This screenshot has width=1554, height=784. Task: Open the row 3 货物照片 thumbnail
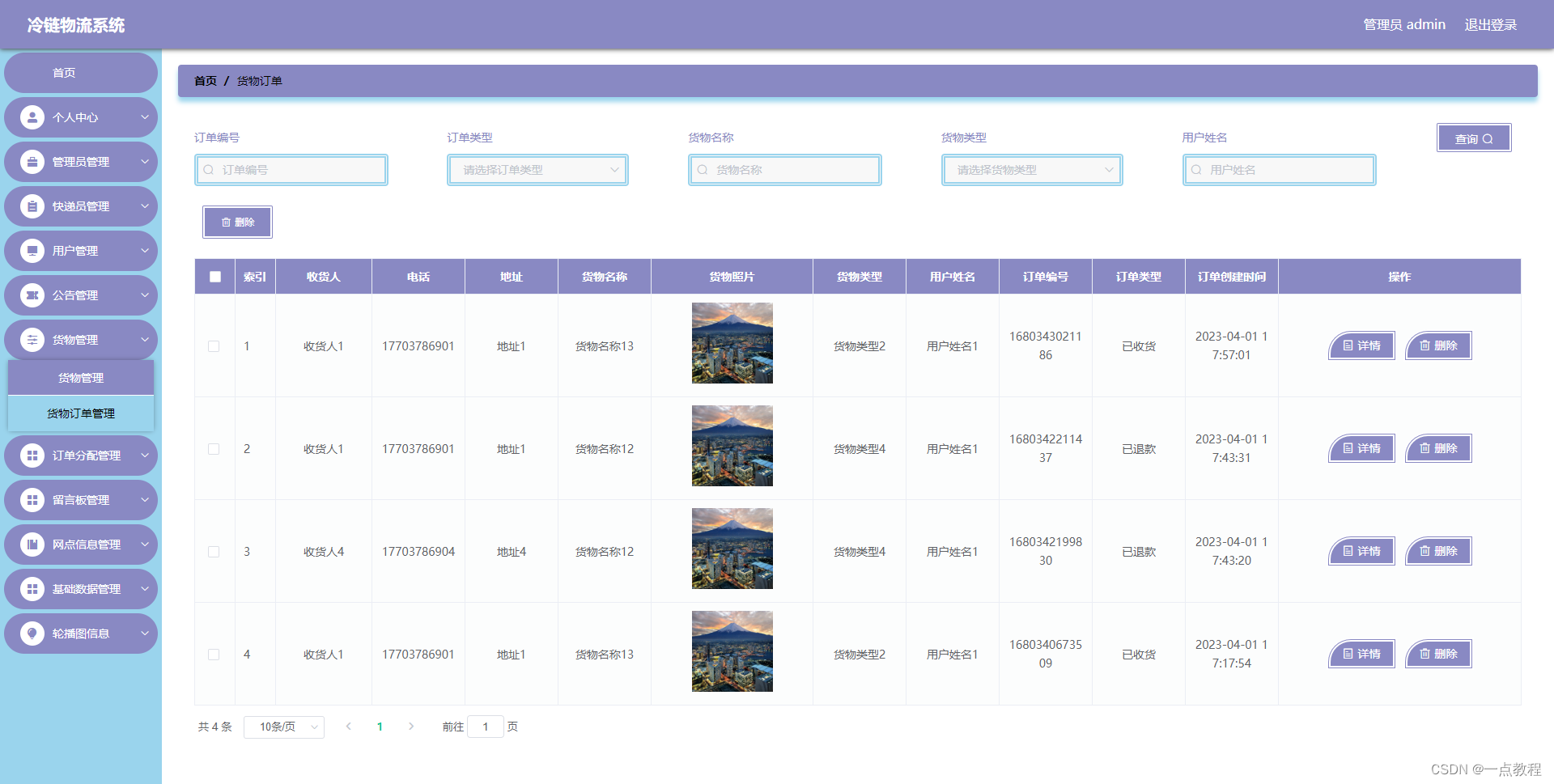[x=732, y=549]
